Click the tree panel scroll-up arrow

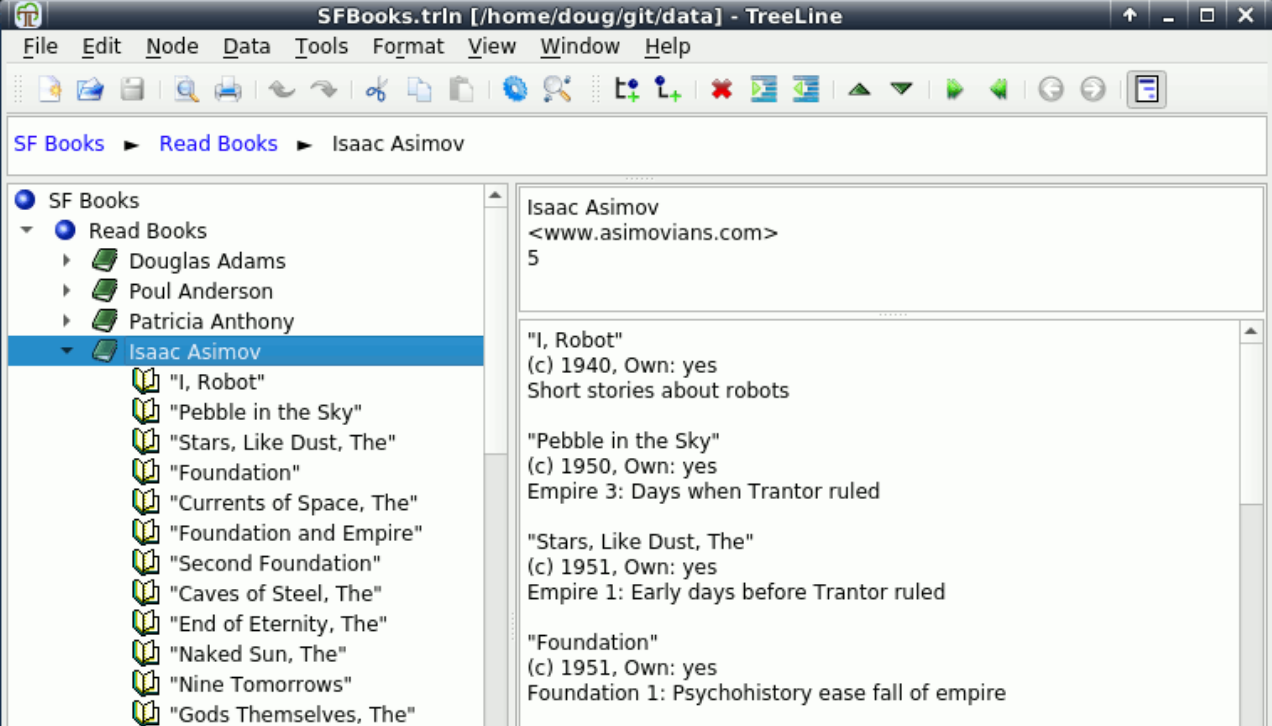(495, 197)
